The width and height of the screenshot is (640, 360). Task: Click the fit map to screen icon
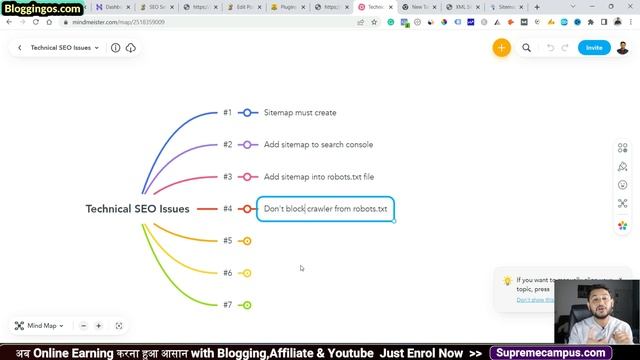click(x=119, y=326)
